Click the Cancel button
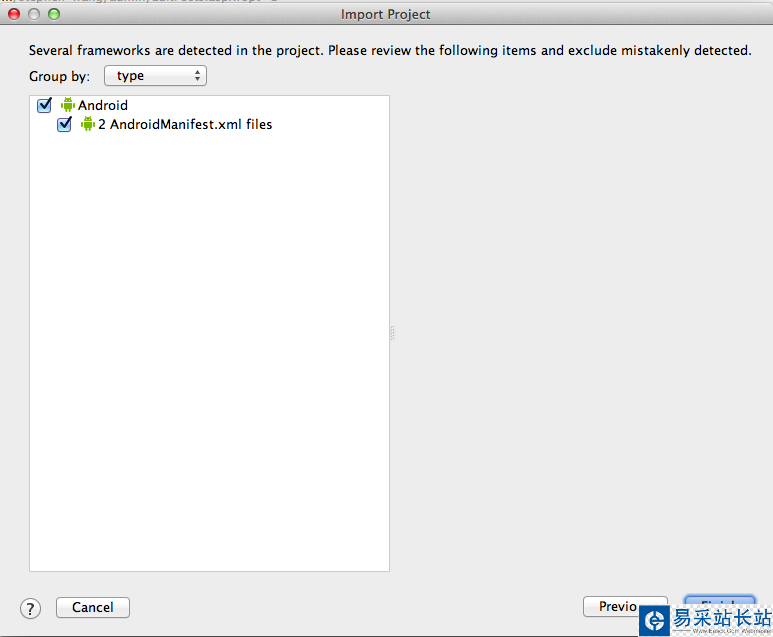Viewport: 773px width, 637px height. (93, 607)
